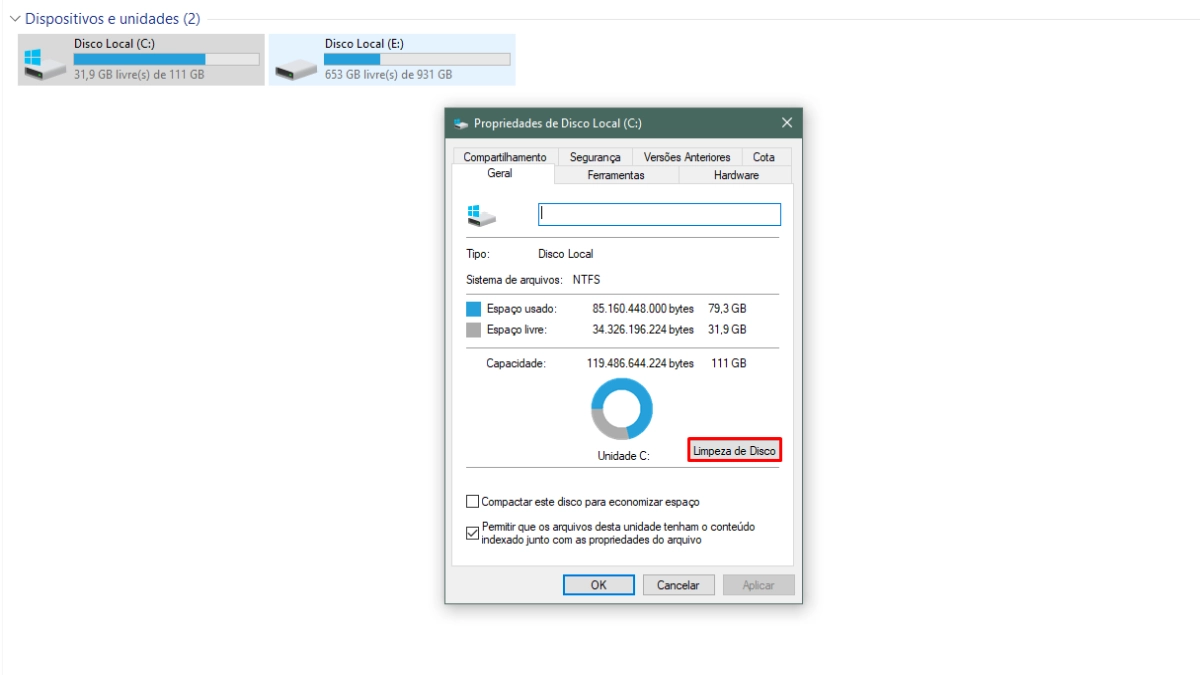Select the Versões Anteriores tab

coord(687,157)
